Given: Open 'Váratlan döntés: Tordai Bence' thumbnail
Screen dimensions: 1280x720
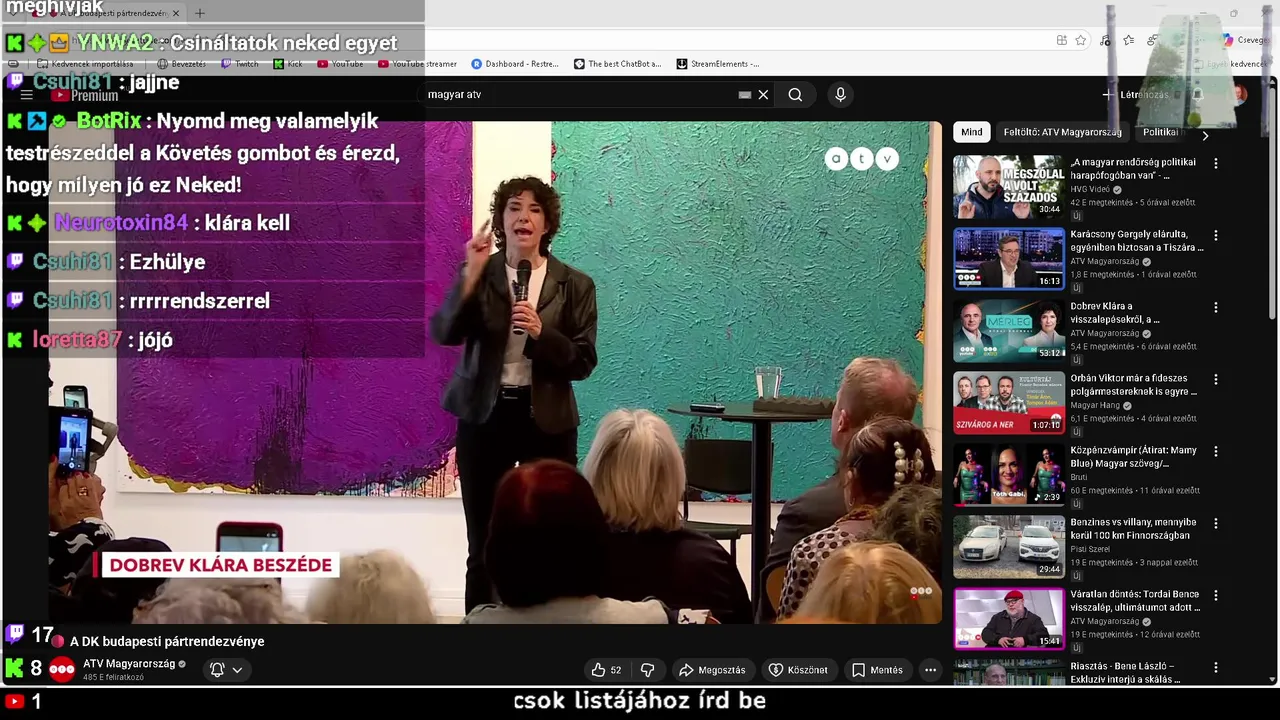Looking at the screenshot, I should [x=1008, y=619].
